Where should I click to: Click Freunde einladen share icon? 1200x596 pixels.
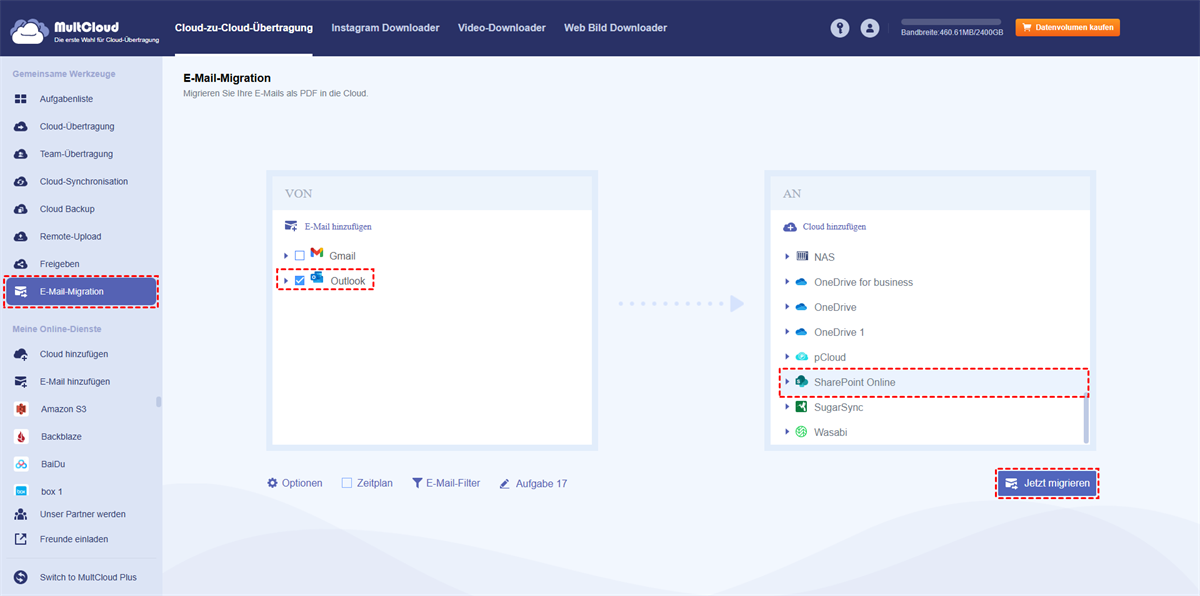[x=21, y=539]
